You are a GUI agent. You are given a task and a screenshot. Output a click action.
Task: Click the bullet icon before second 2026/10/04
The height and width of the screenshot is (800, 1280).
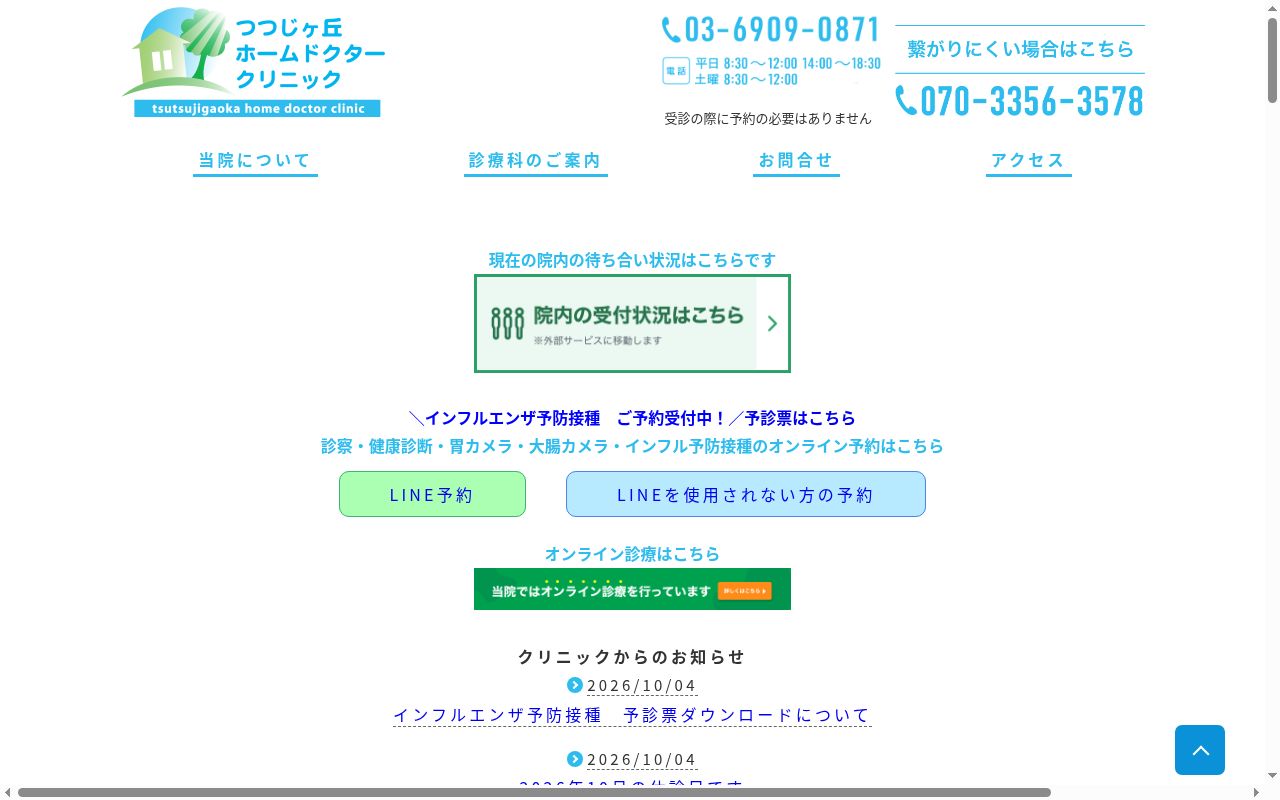tap(575, 759)
